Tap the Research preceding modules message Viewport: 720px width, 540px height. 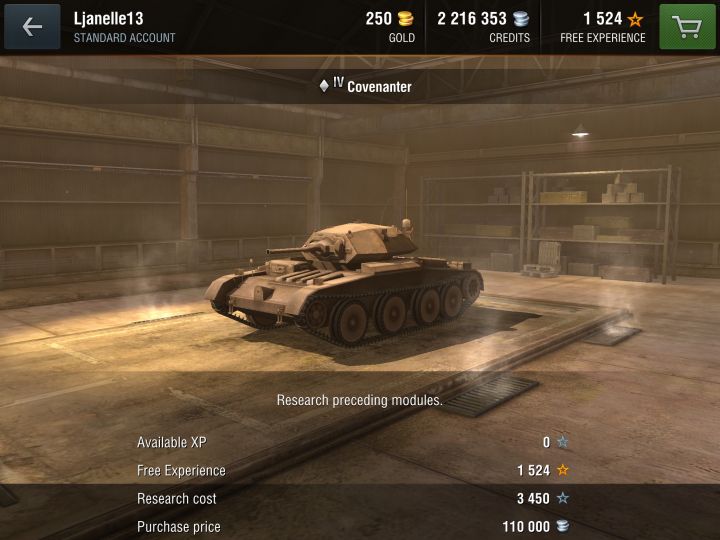[x=360, y=400]
